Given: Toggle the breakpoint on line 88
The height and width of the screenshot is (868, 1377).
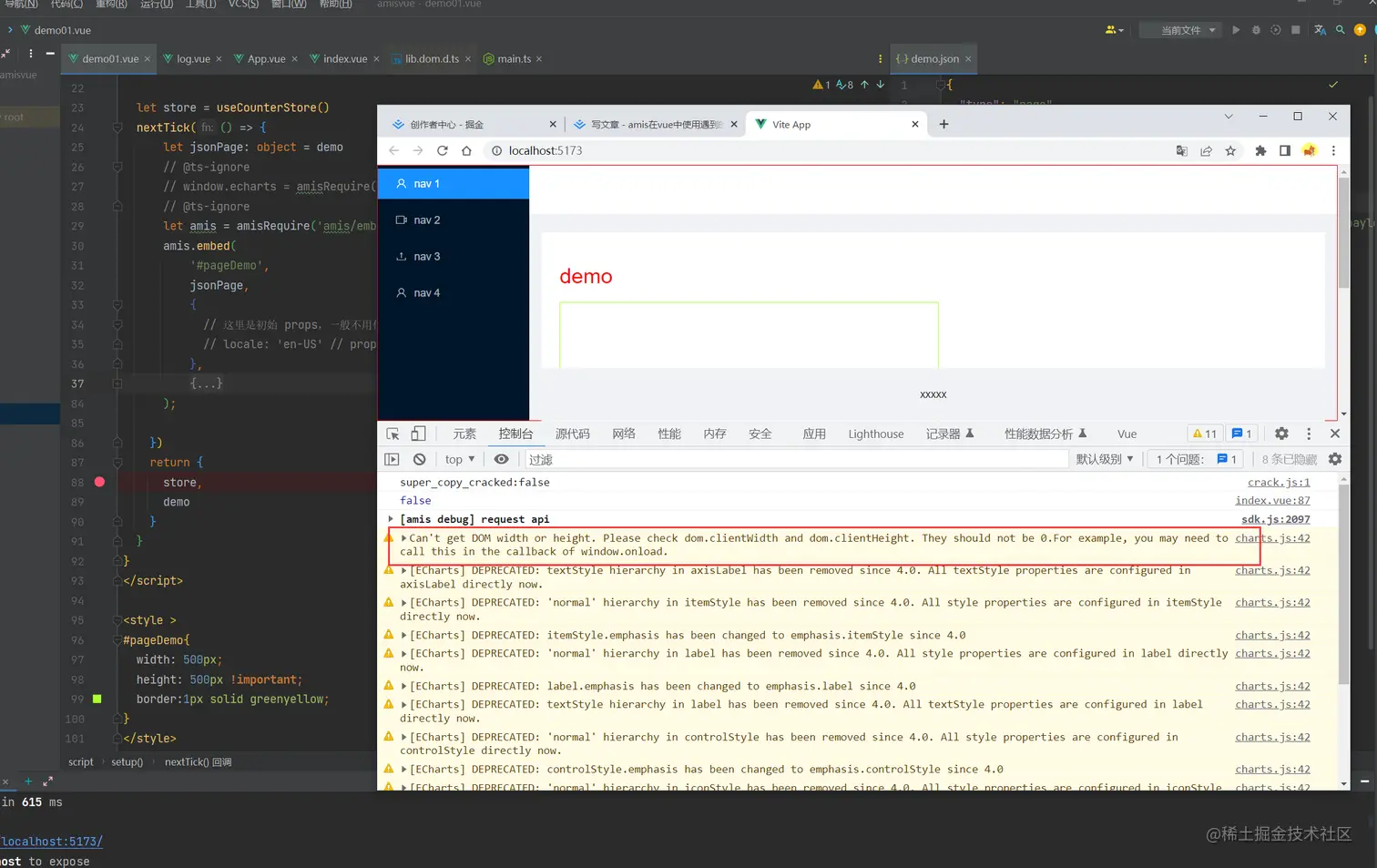Looking at the screenshot, I should point(99,482).
